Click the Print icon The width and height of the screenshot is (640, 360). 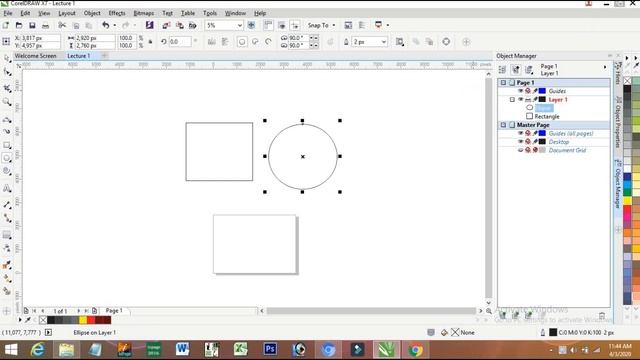pyautogui.click(x=45, y=25)
